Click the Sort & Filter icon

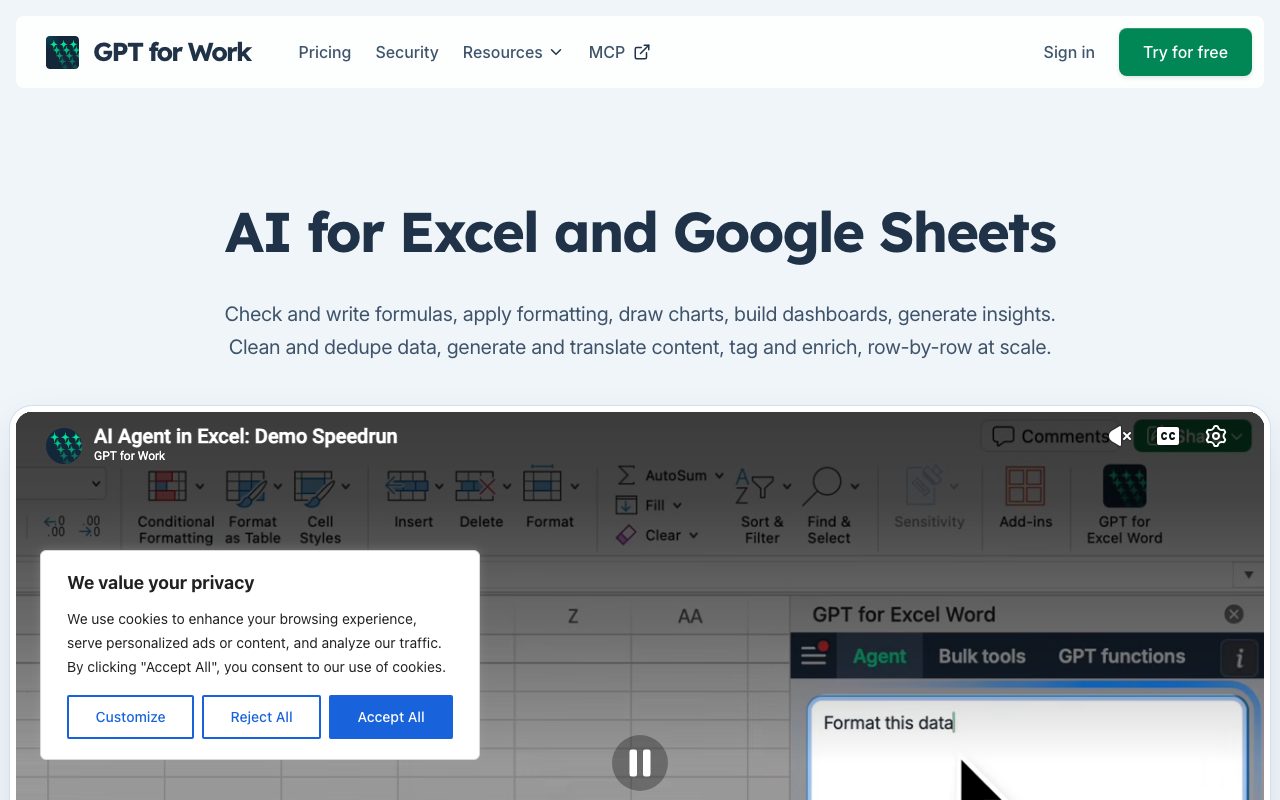[x=755, y=486]
